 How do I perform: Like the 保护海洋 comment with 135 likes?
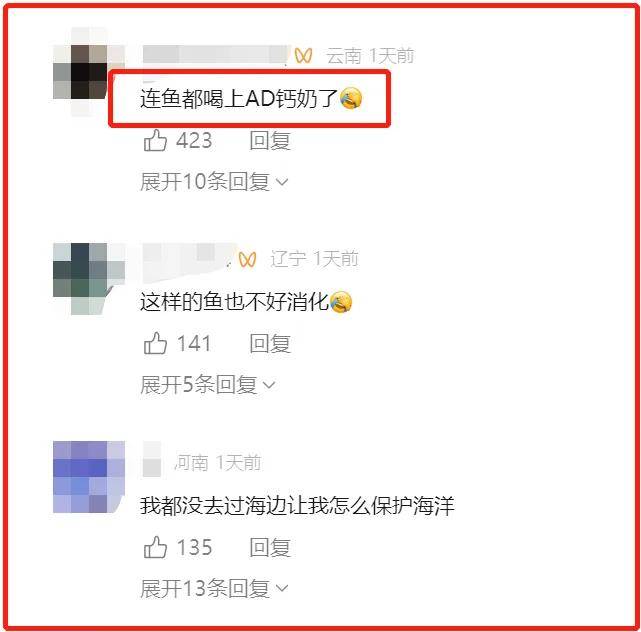[x=155, y=547]
